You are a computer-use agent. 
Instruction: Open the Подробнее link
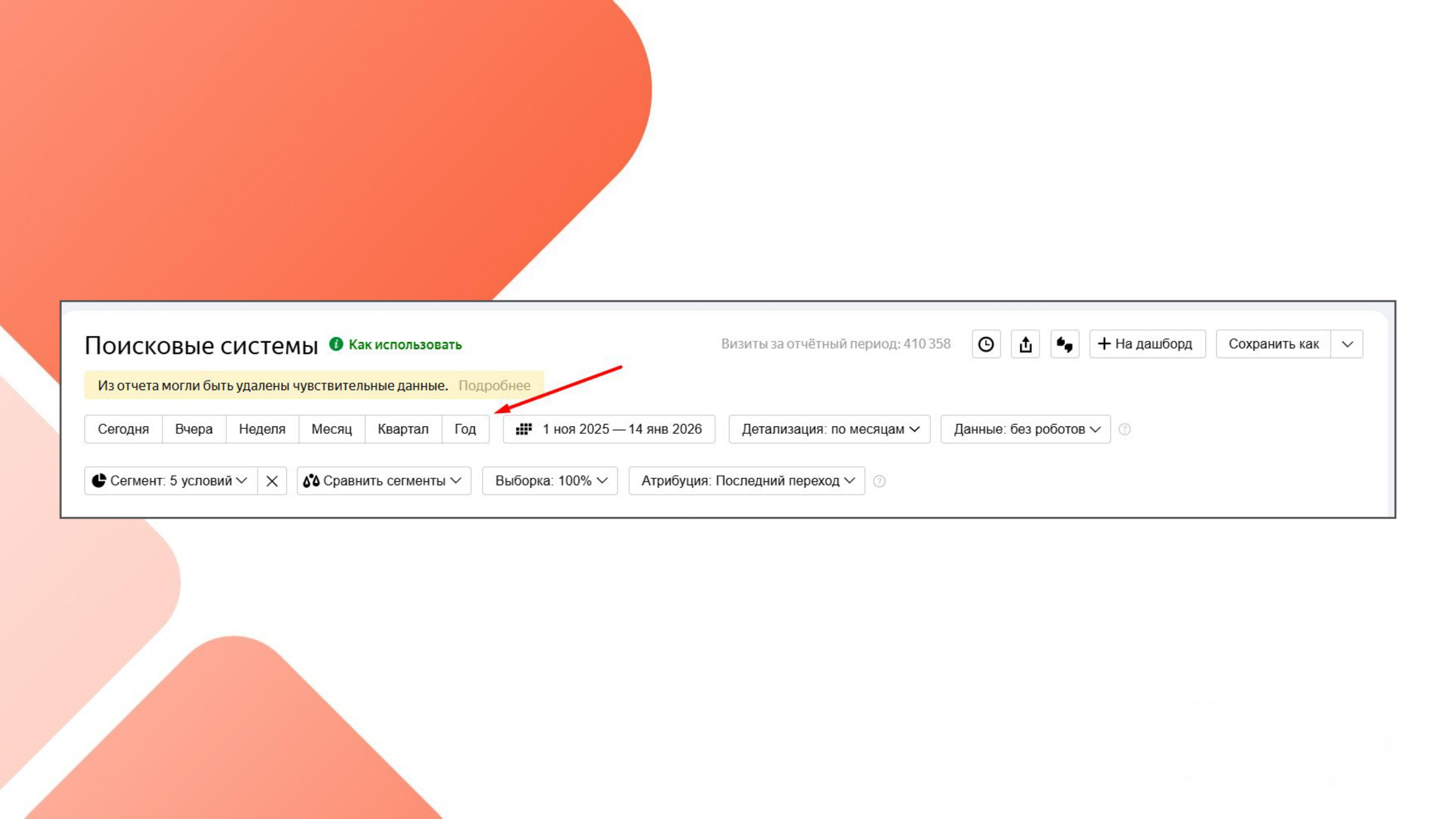tap(494, 385)
